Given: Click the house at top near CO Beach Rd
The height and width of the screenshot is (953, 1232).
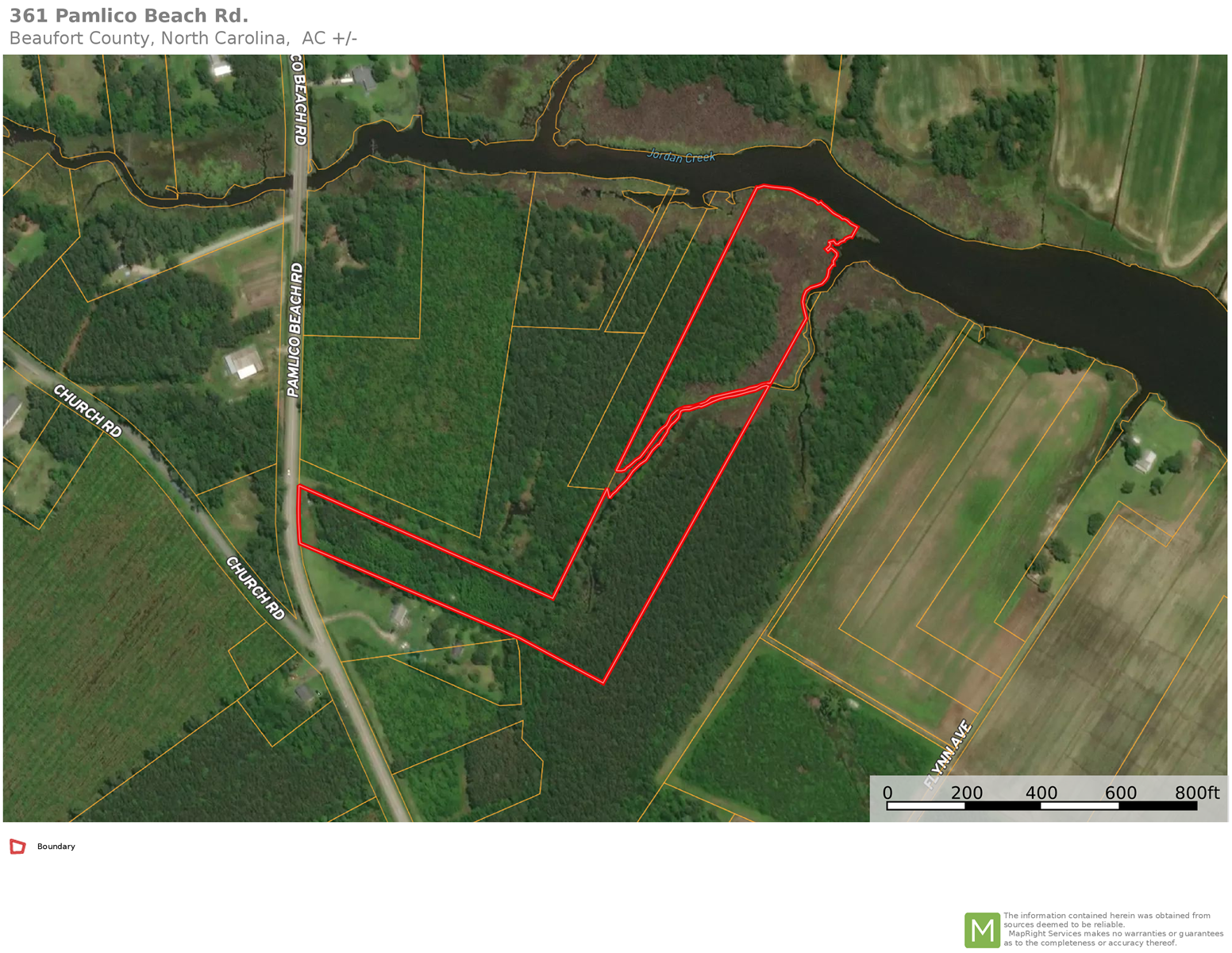Looking at the screenshot, I should [x=364, y=78].
